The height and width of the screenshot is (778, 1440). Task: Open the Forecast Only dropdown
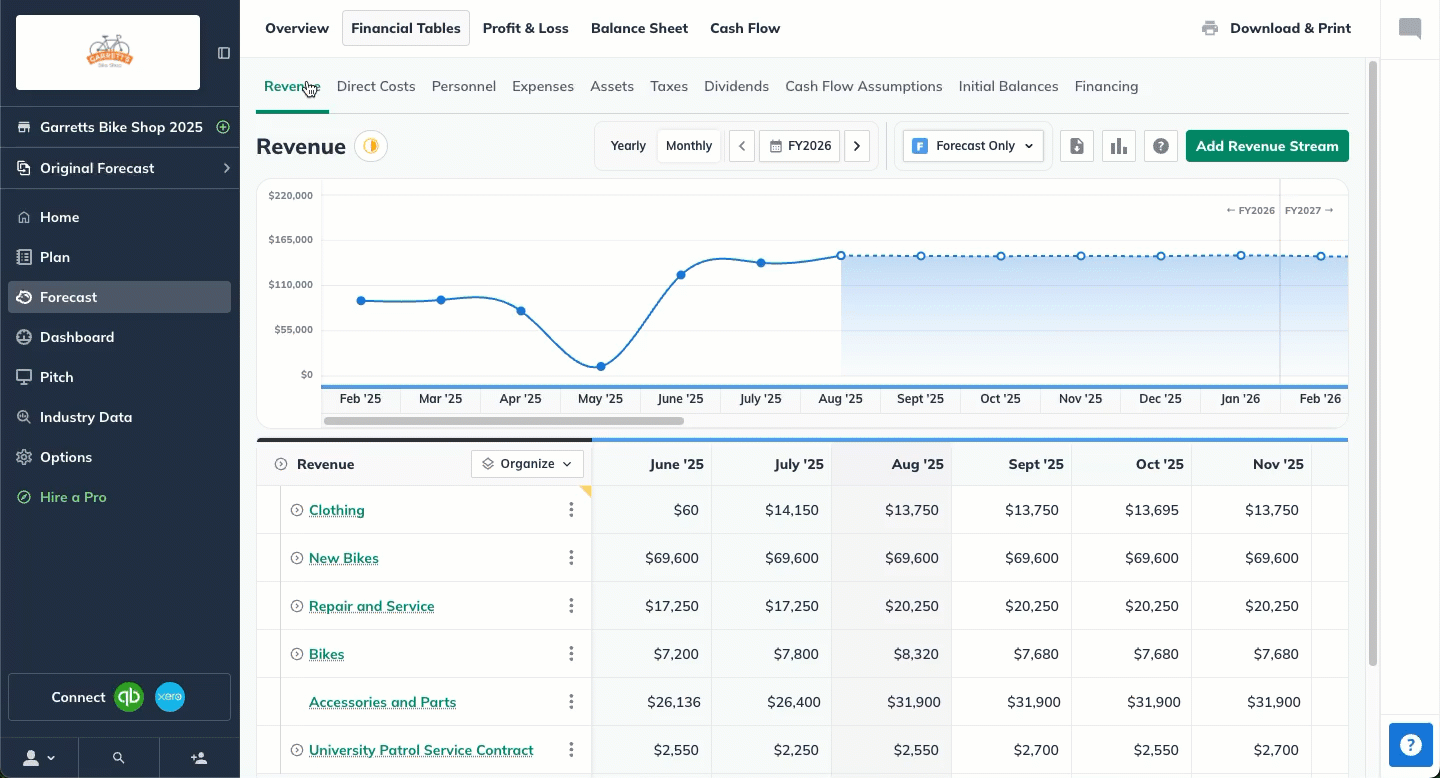click(x=972, y=146)
